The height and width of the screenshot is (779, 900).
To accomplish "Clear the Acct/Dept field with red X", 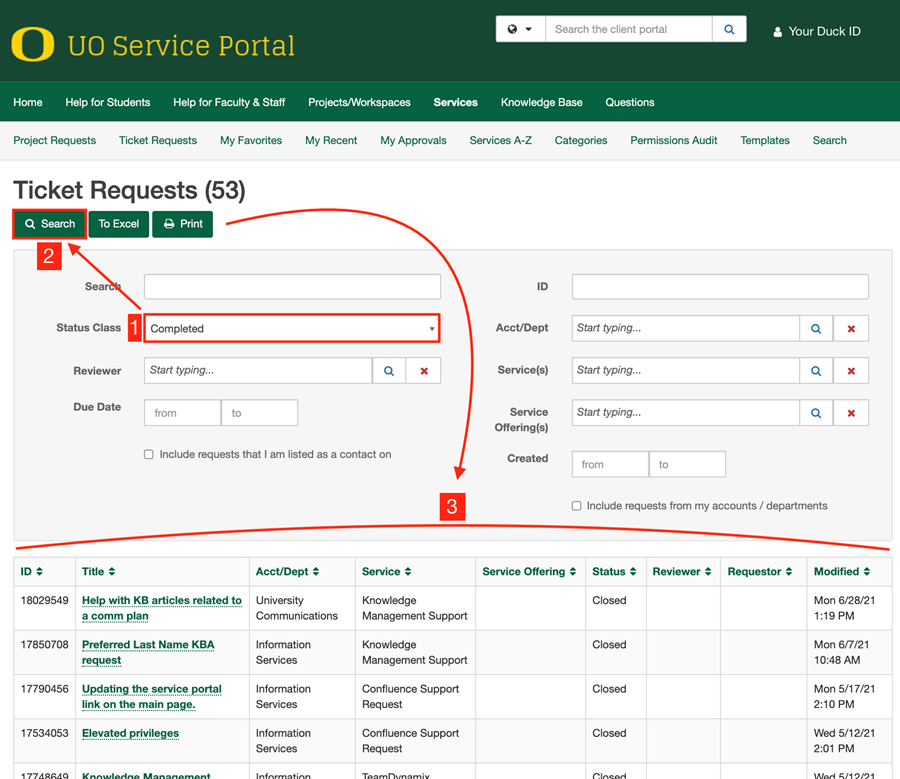I will point(851,328).
